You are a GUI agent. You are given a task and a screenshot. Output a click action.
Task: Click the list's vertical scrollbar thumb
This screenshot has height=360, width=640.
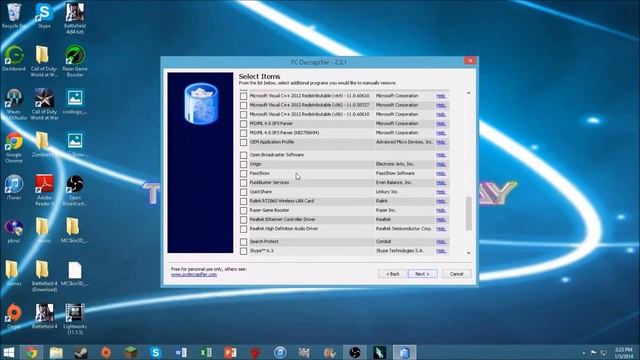469,213
